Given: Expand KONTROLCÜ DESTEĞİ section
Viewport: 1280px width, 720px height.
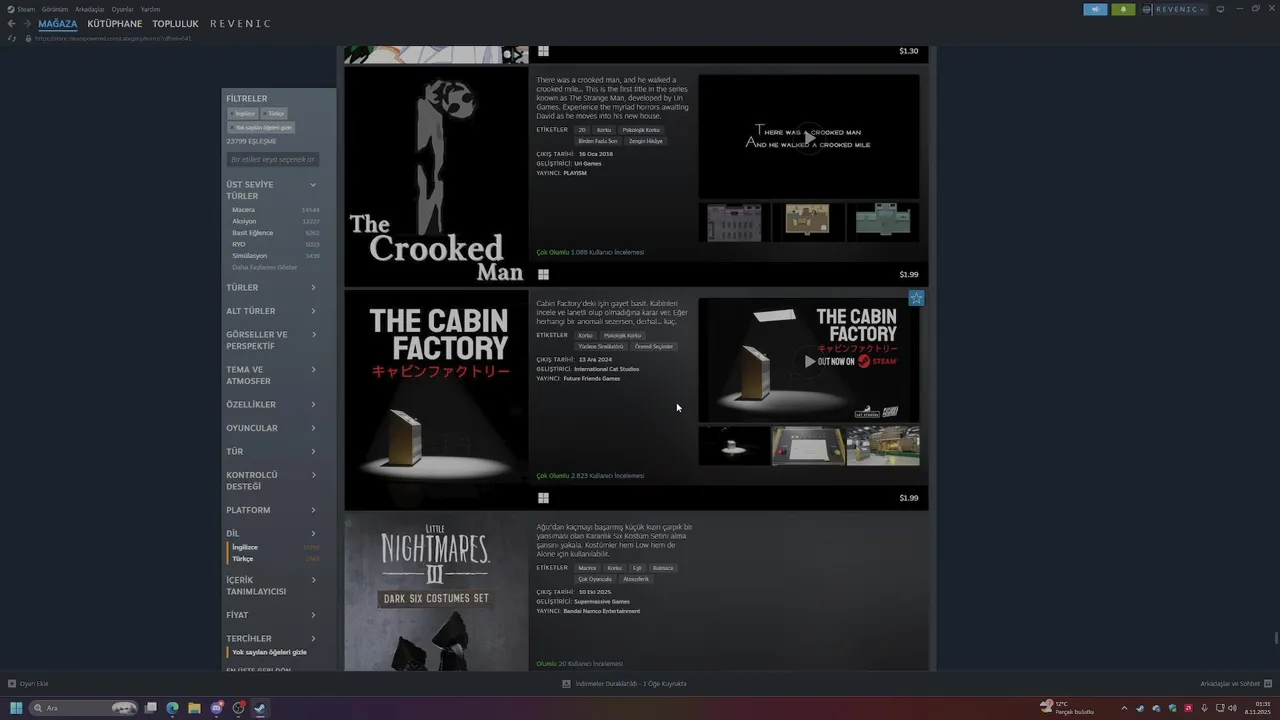Looking at the screenshot, I should 271,480.
